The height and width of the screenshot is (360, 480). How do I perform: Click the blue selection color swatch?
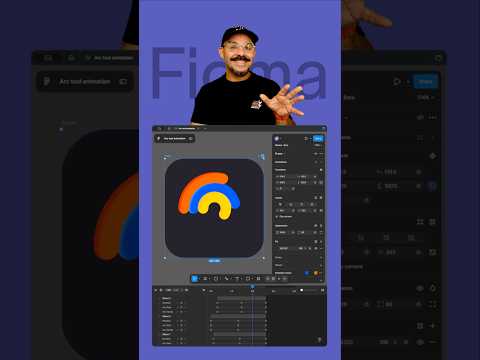pos(307,273)
